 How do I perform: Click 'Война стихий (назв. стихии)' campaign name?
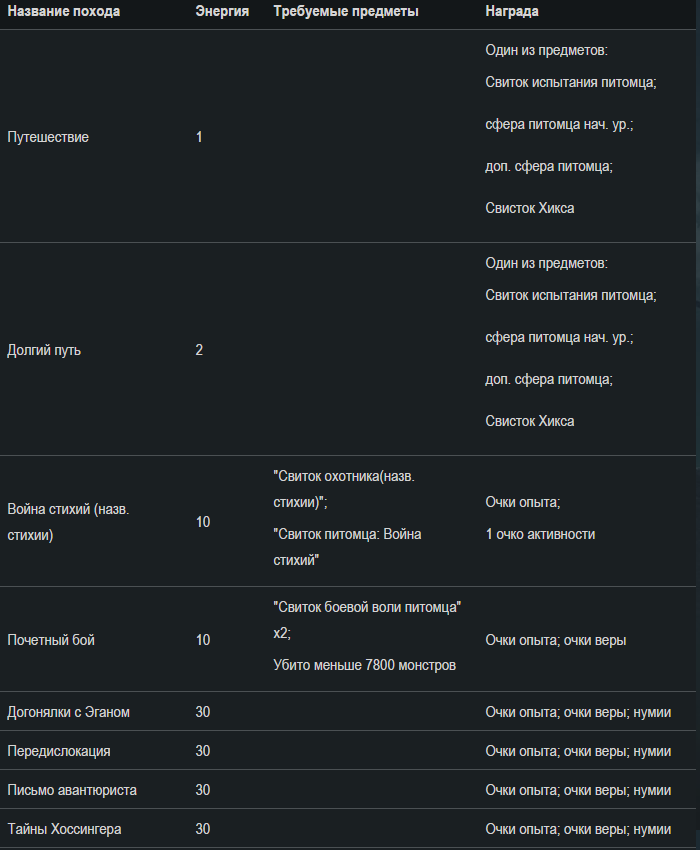click(x=68, y=522)
